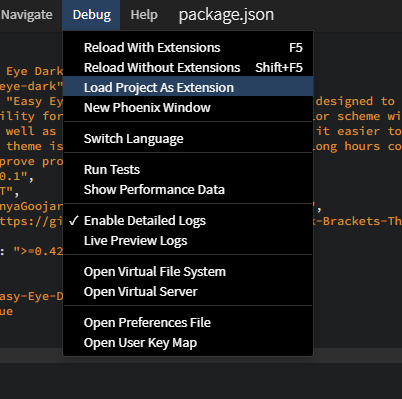Open Preferences File entry
The image size is (402, 399).
pos(188,322)
